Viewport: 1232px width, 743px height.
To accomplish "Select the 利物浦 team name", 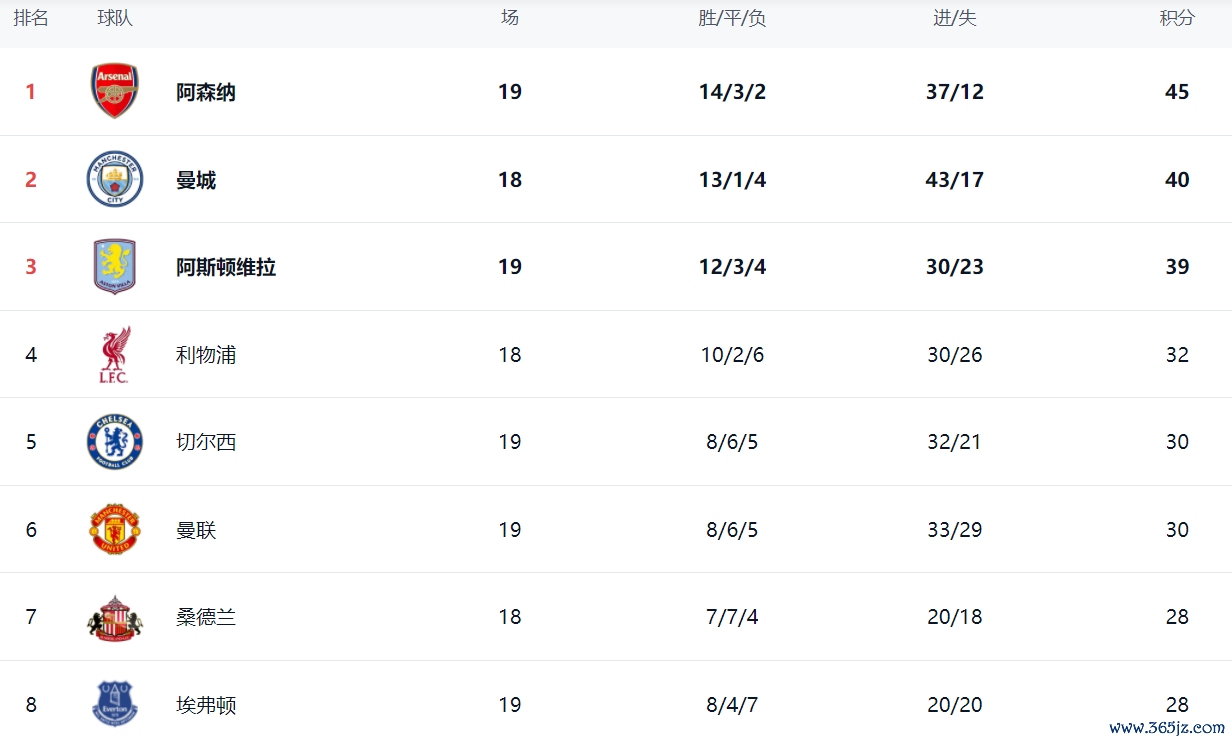I will click(x=206, y=355).
